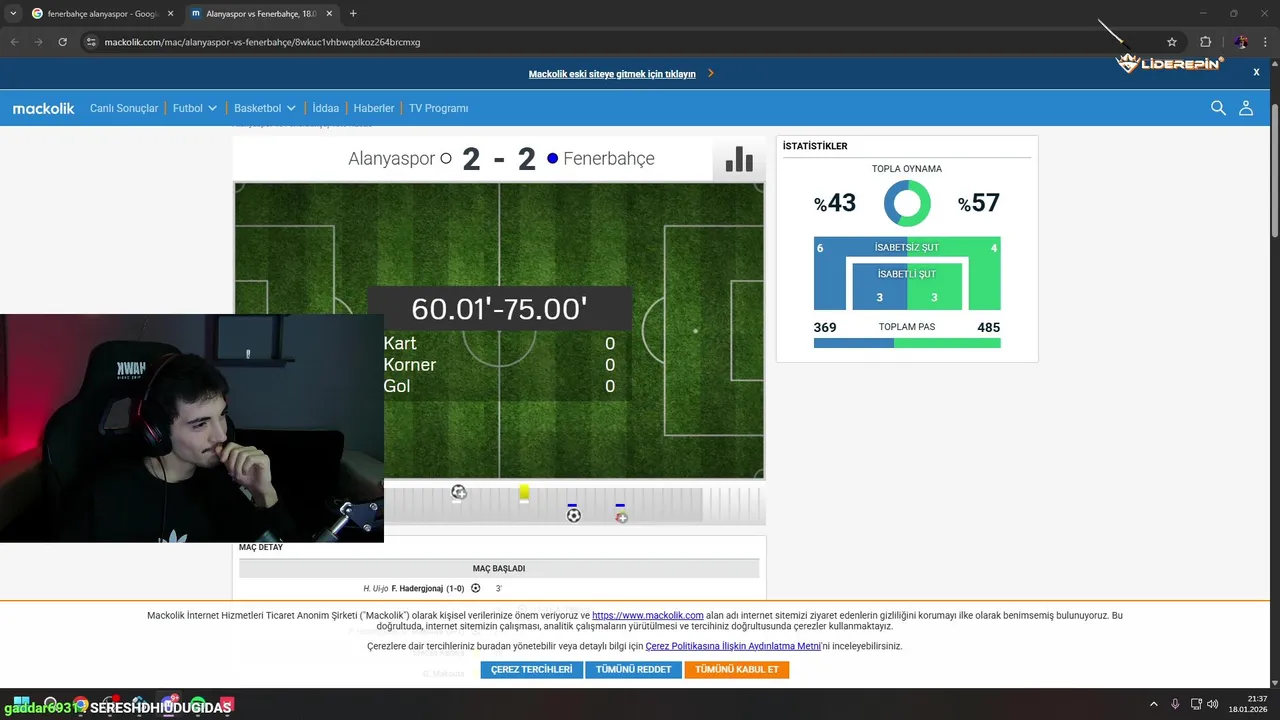Open the Fenerbahçe team name
The height and width of the screenshot is (720, 1280).
click(609, 159)
